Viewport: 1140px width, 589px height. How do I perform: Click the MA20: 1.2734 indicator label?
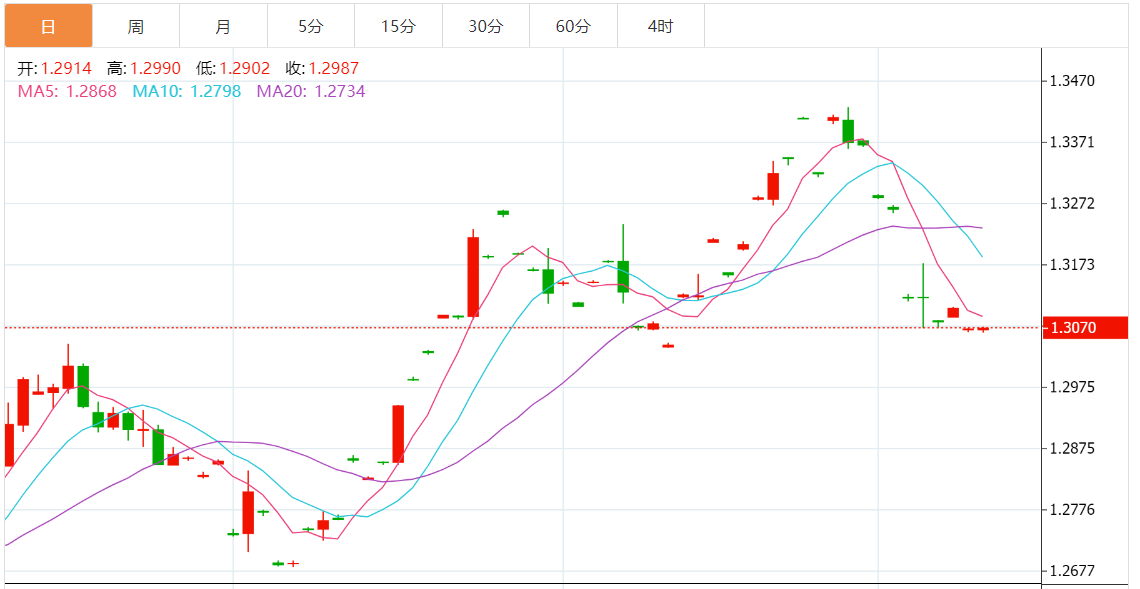311,92
